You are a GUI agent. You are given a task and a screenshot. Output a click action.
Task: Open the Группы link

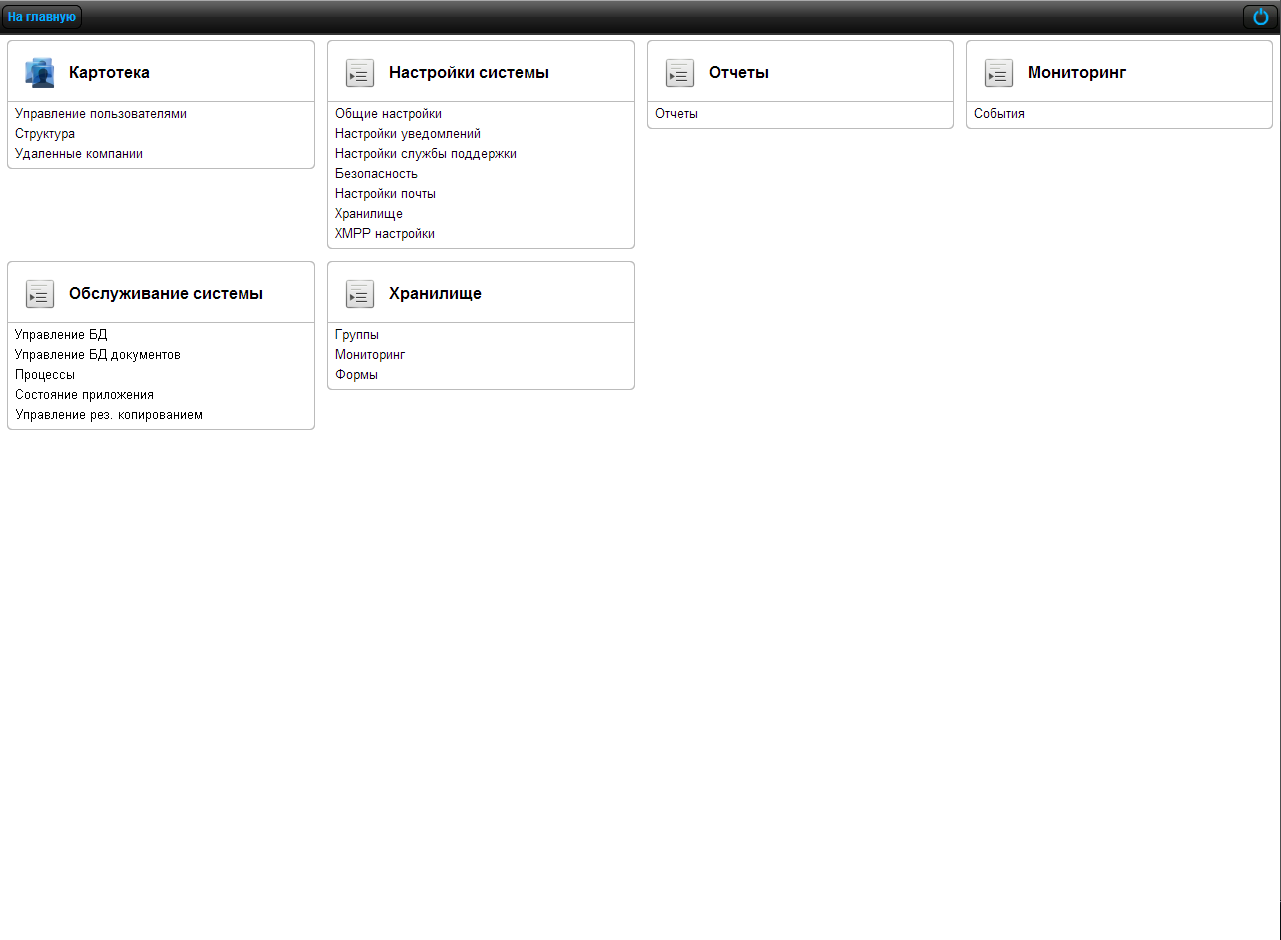pyautogui.click(x=357, y=335)
